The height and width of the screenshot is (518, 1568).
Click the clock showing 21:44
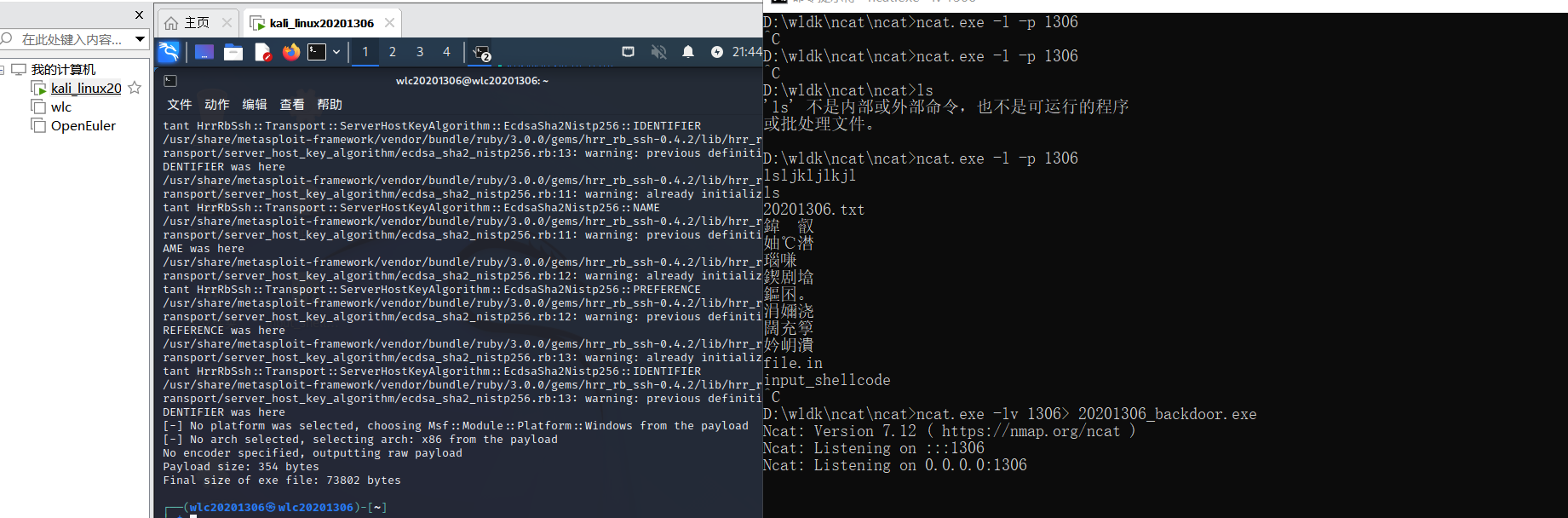tap(747, 52)
